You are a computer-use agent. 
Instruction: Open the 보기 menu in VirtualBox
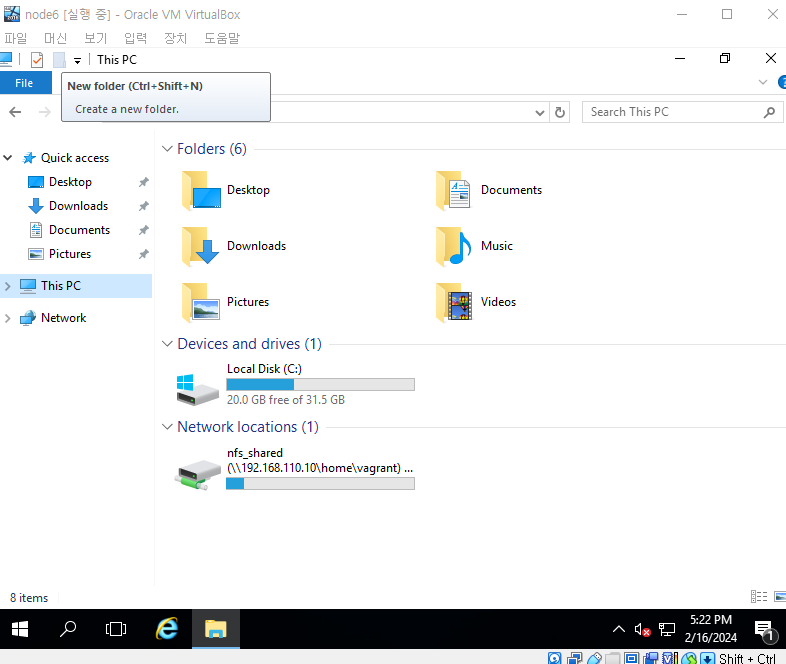95,38
